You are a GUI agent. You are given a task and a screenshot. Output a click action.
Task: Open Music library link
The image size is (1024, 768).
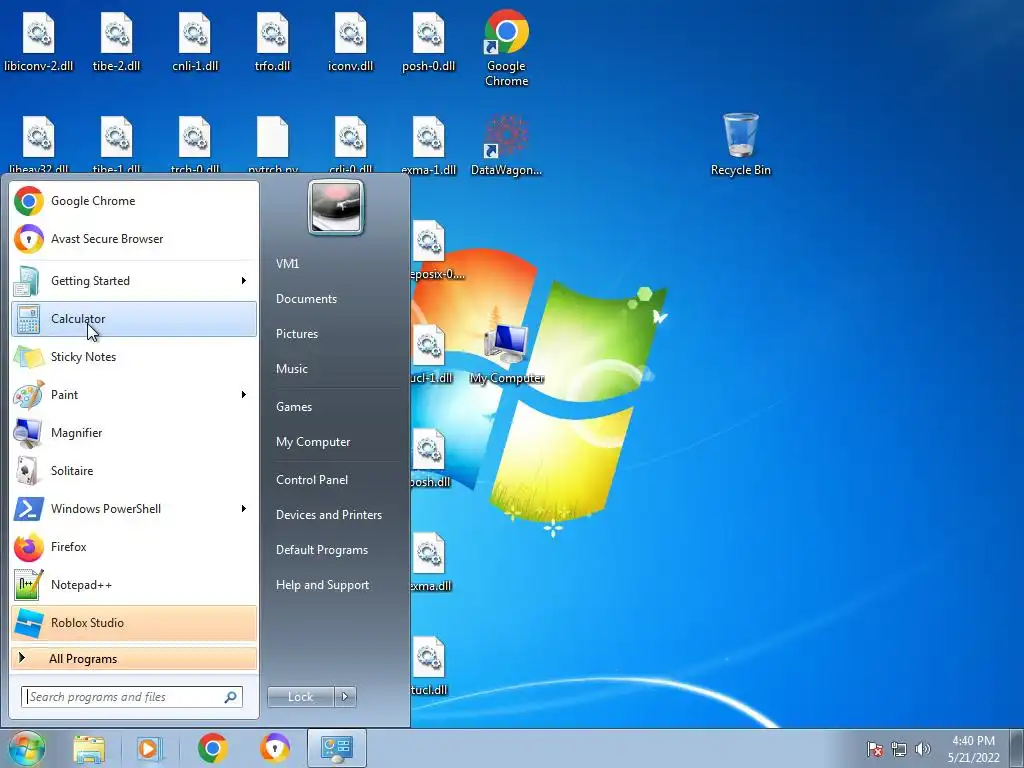point(291,369)
